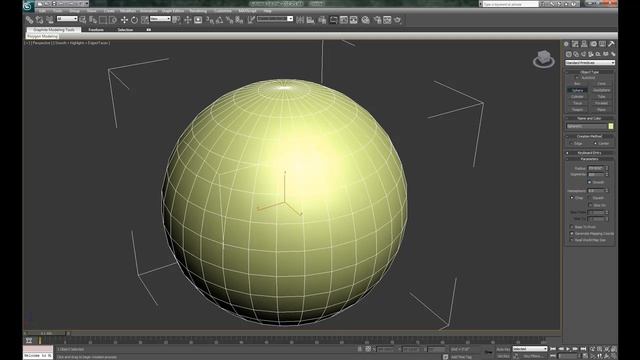Open the Select by Name dialog icon
The width and height of the screenshot is (640, 360).
pyautogui.click(x=93, y=20)
